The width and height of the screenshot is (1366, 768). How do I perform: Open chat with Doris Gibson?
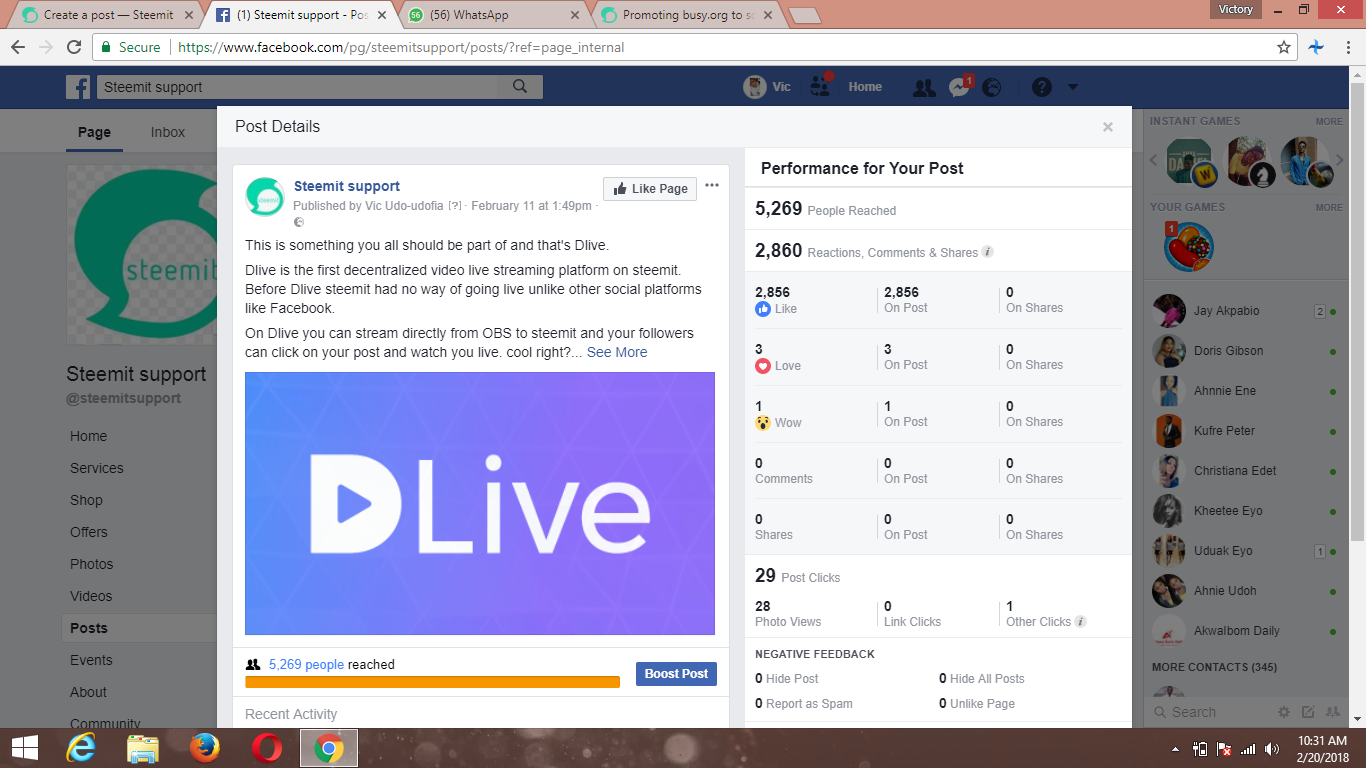(1246, 351)
